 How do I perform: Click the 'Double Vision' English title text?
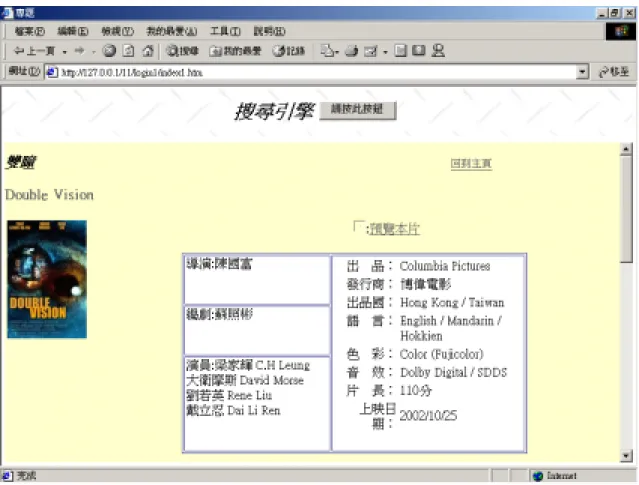[49, 195]
